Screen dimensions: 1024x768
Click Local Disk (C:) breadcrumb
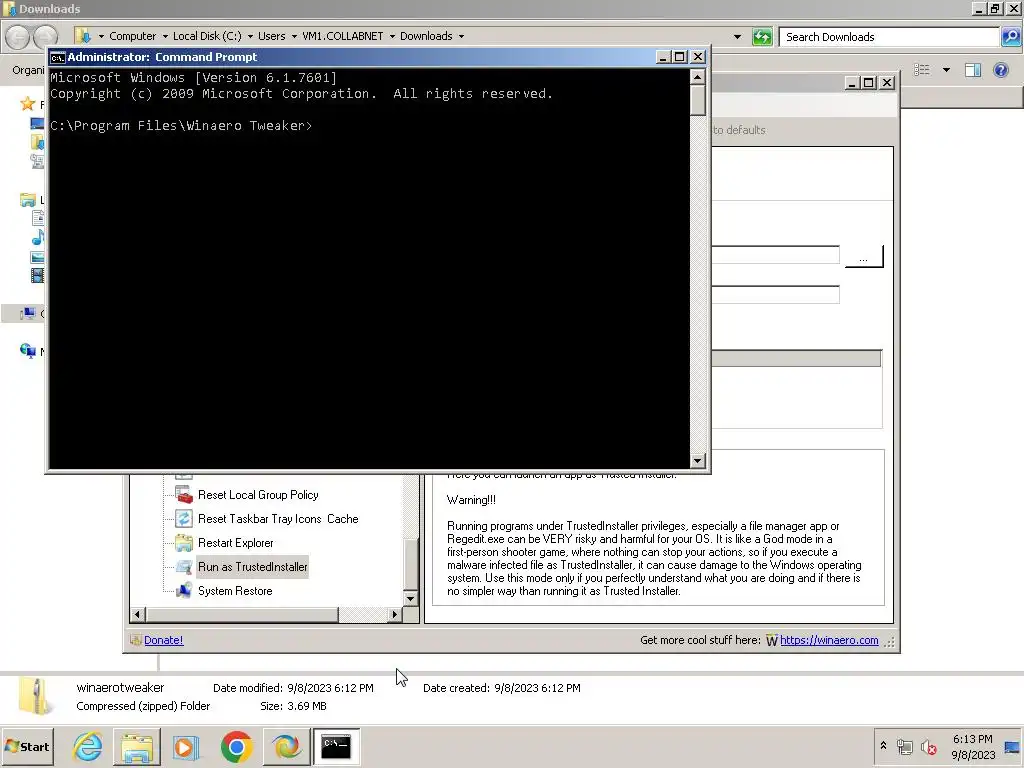pos(207,36)
